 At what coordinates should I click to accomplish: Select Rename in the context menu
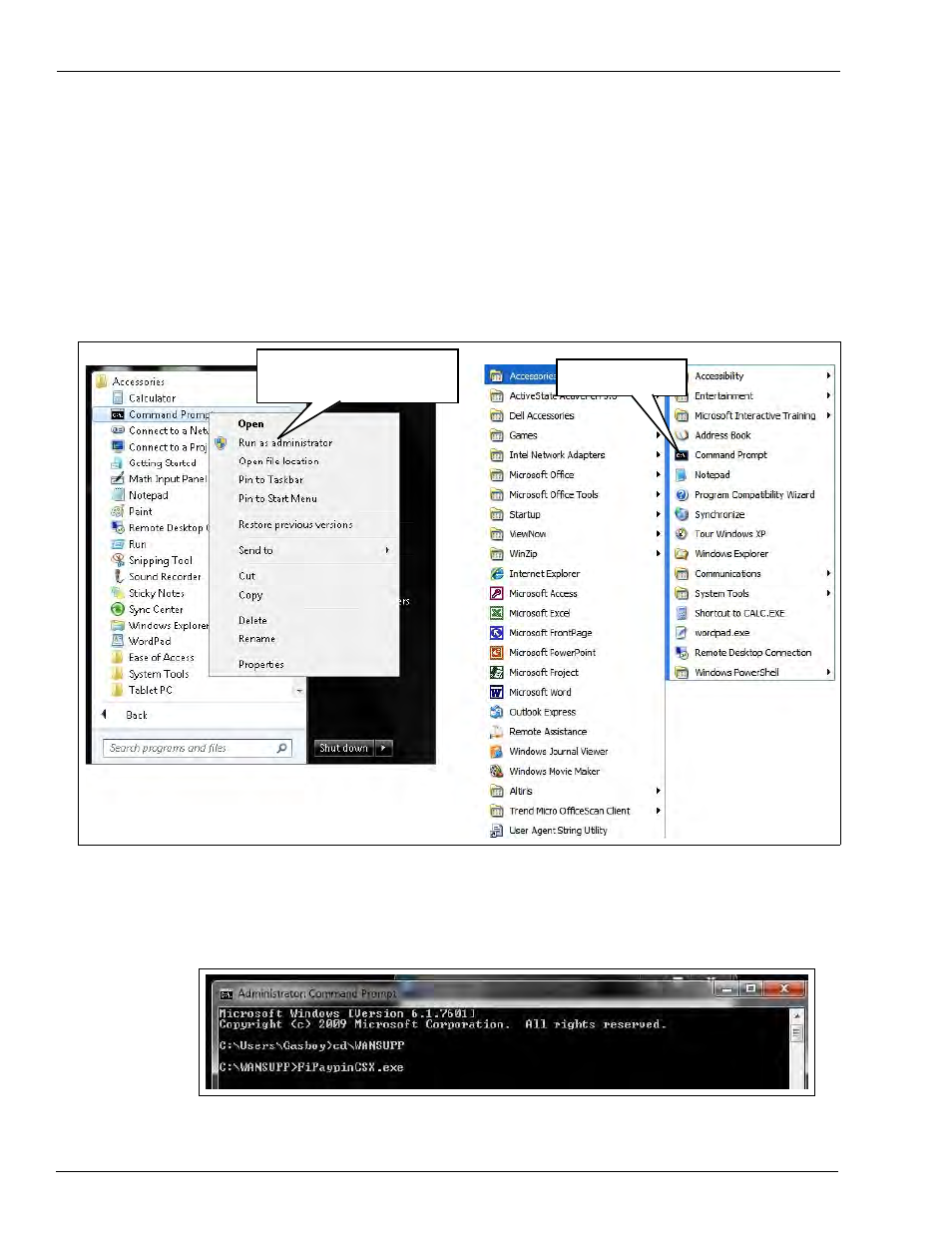[x=256, y=638]
